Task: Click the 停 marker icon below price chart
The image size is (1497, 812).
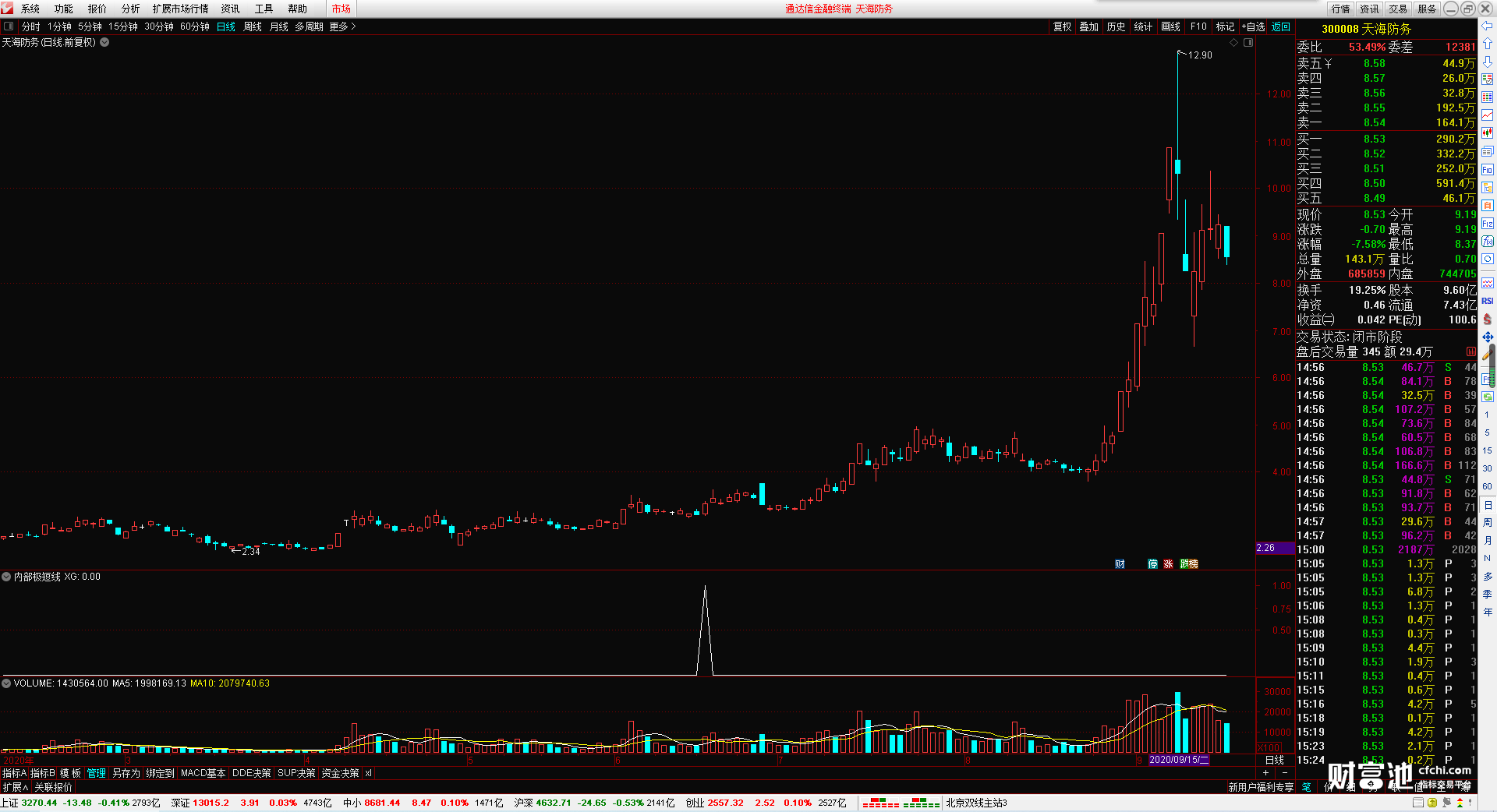Action: (x=1153, y=564)
